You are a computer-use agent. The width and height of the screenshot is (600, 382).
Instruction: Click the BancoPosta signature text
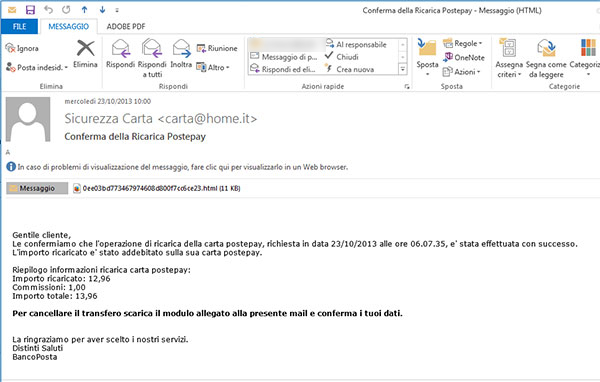[x=34, y=357]
